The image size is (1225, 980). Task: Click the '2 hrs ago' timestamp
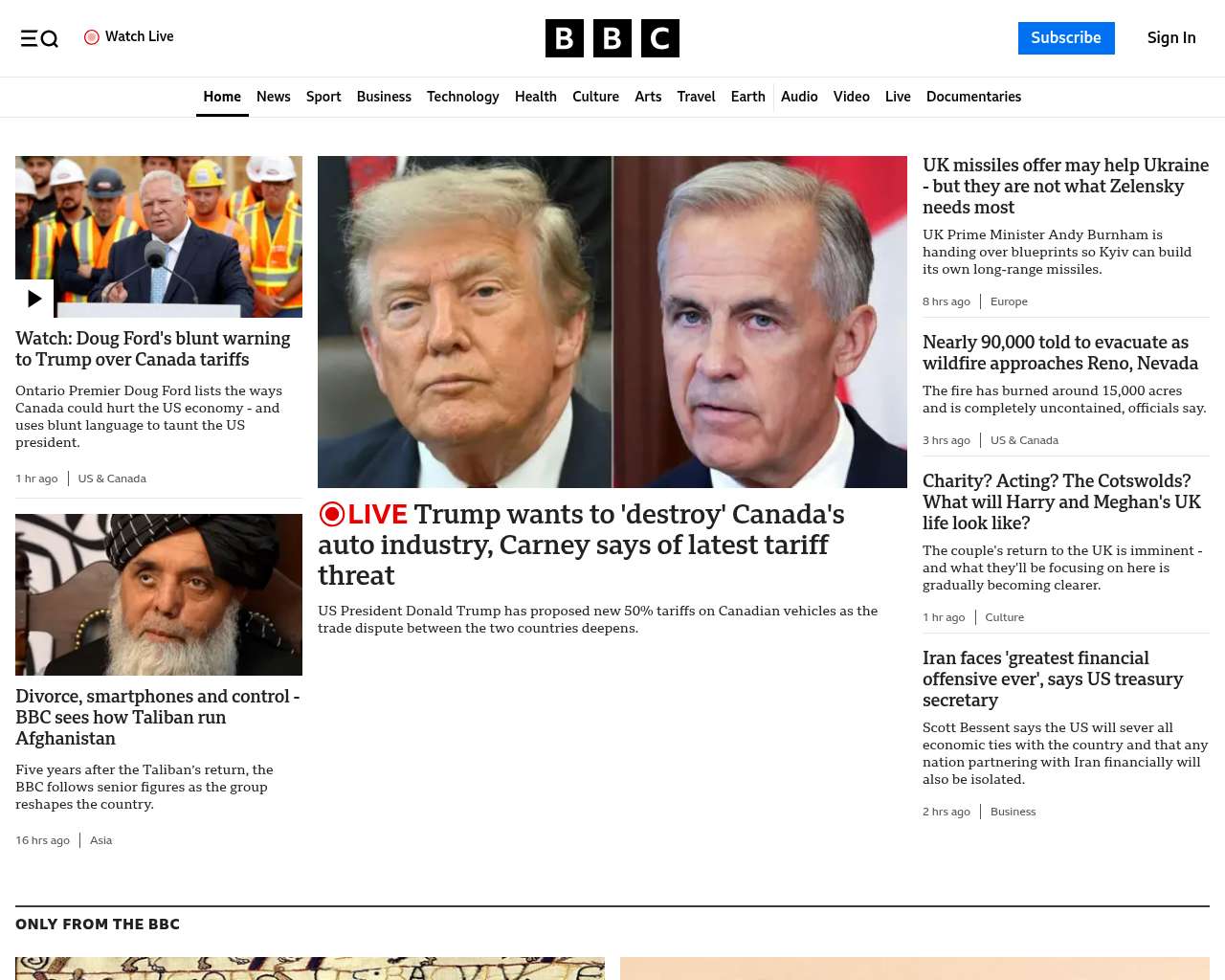tap(947, 812)
